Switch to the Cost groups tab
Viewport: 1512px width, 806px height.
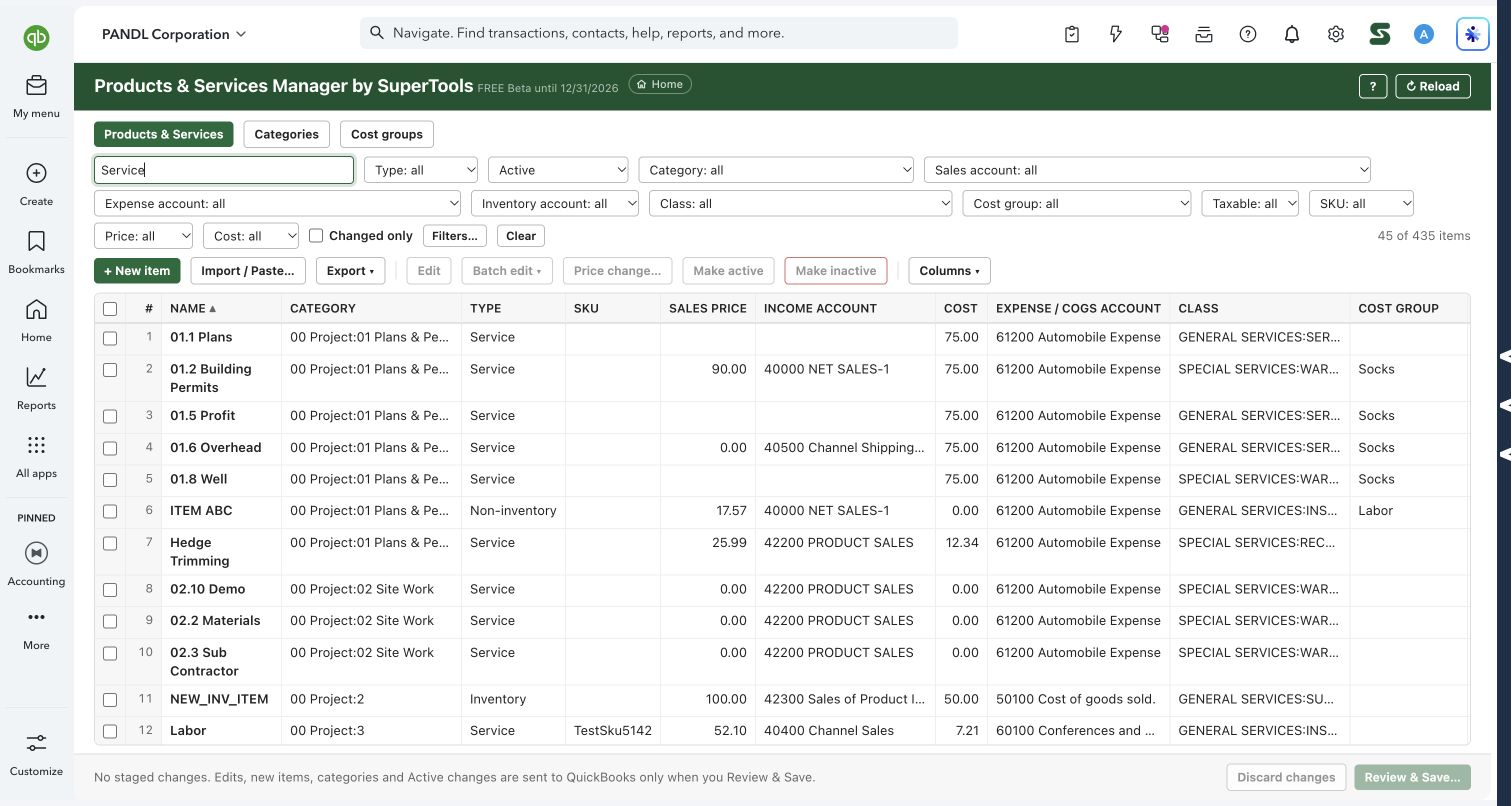click(387, 134)
